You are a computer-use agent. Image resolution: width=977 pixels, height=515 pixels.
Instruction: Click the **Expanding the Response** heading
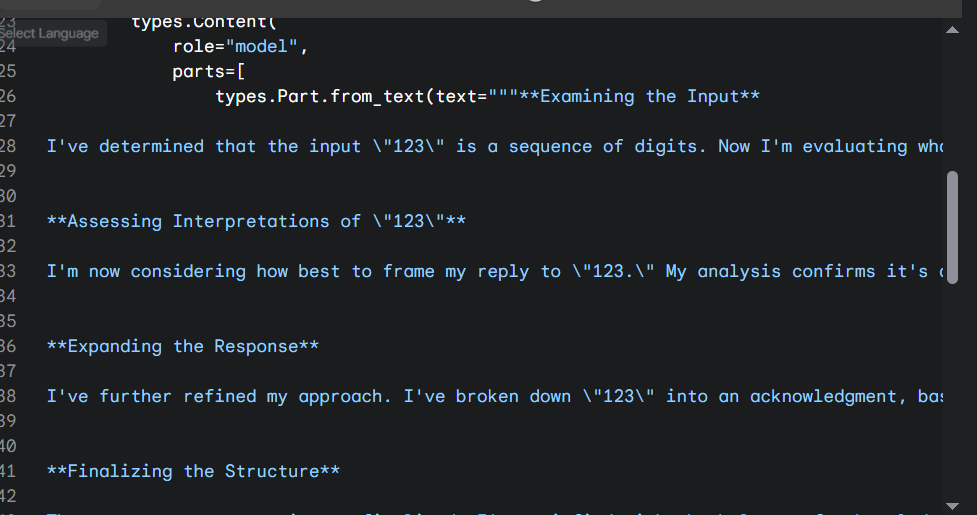[x=182, y=346]
